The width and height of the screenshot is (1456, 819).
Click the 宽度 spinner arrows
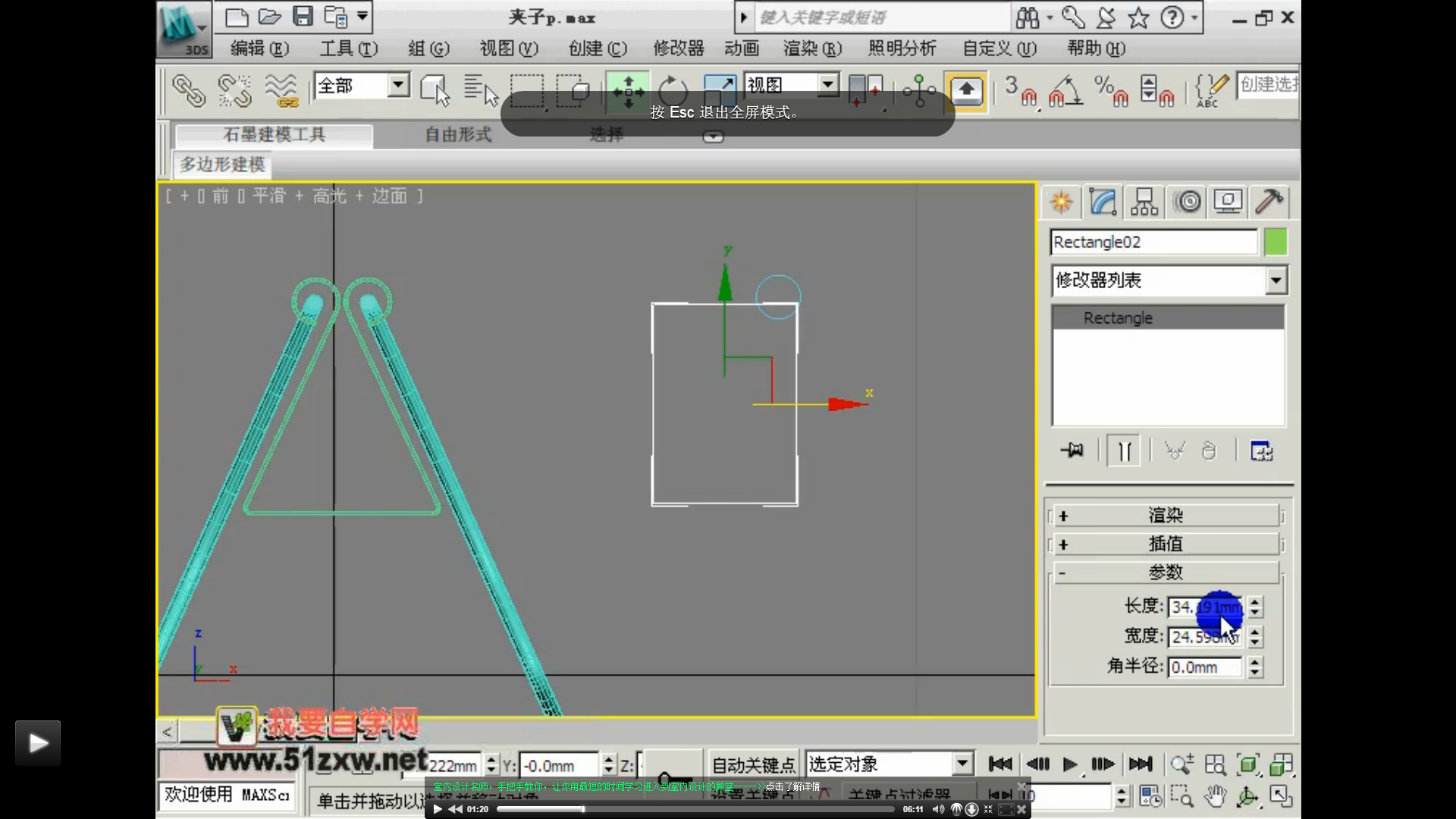point(1256,637)
